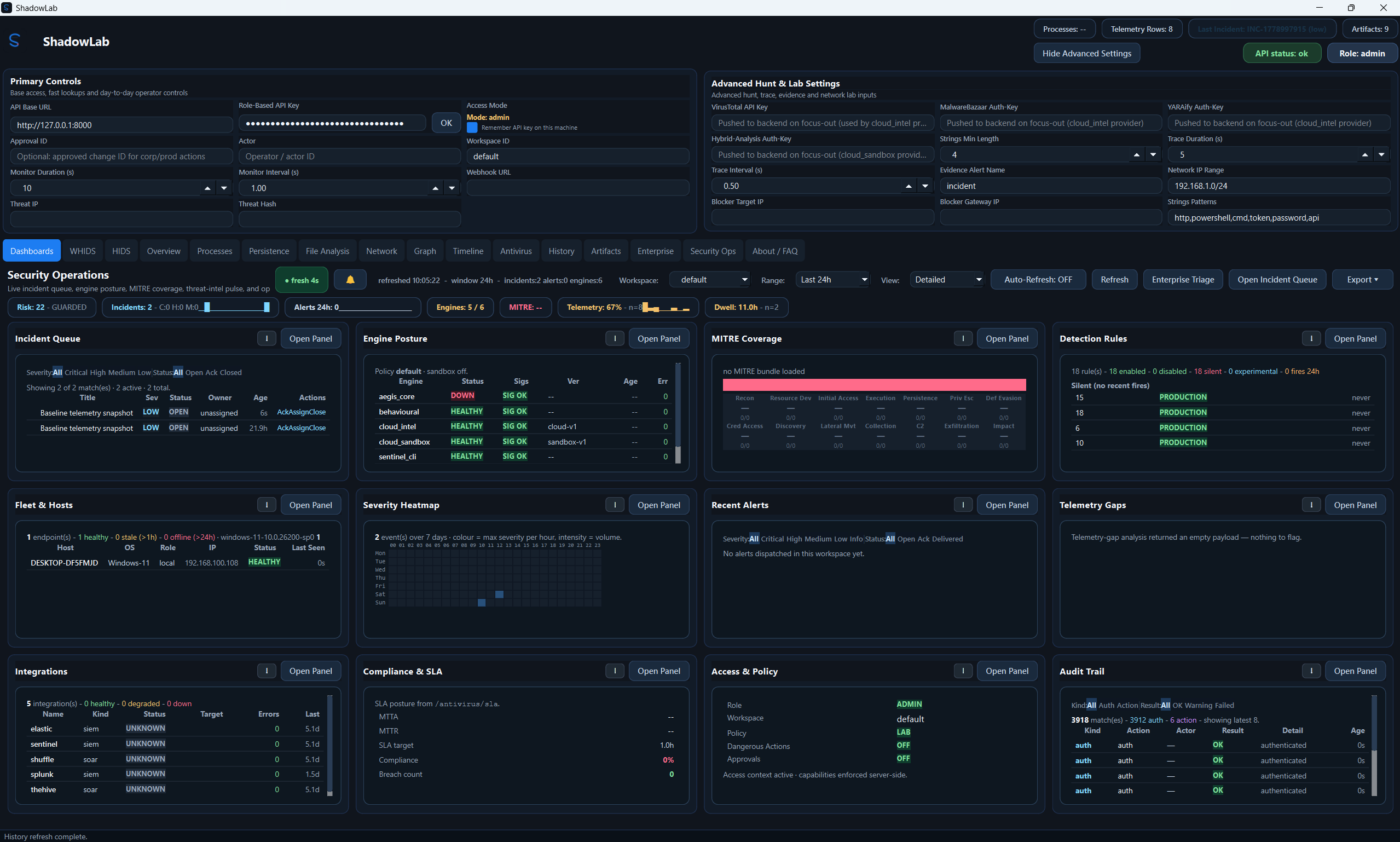Decrease Monitor Interval with down arrow

452,188
